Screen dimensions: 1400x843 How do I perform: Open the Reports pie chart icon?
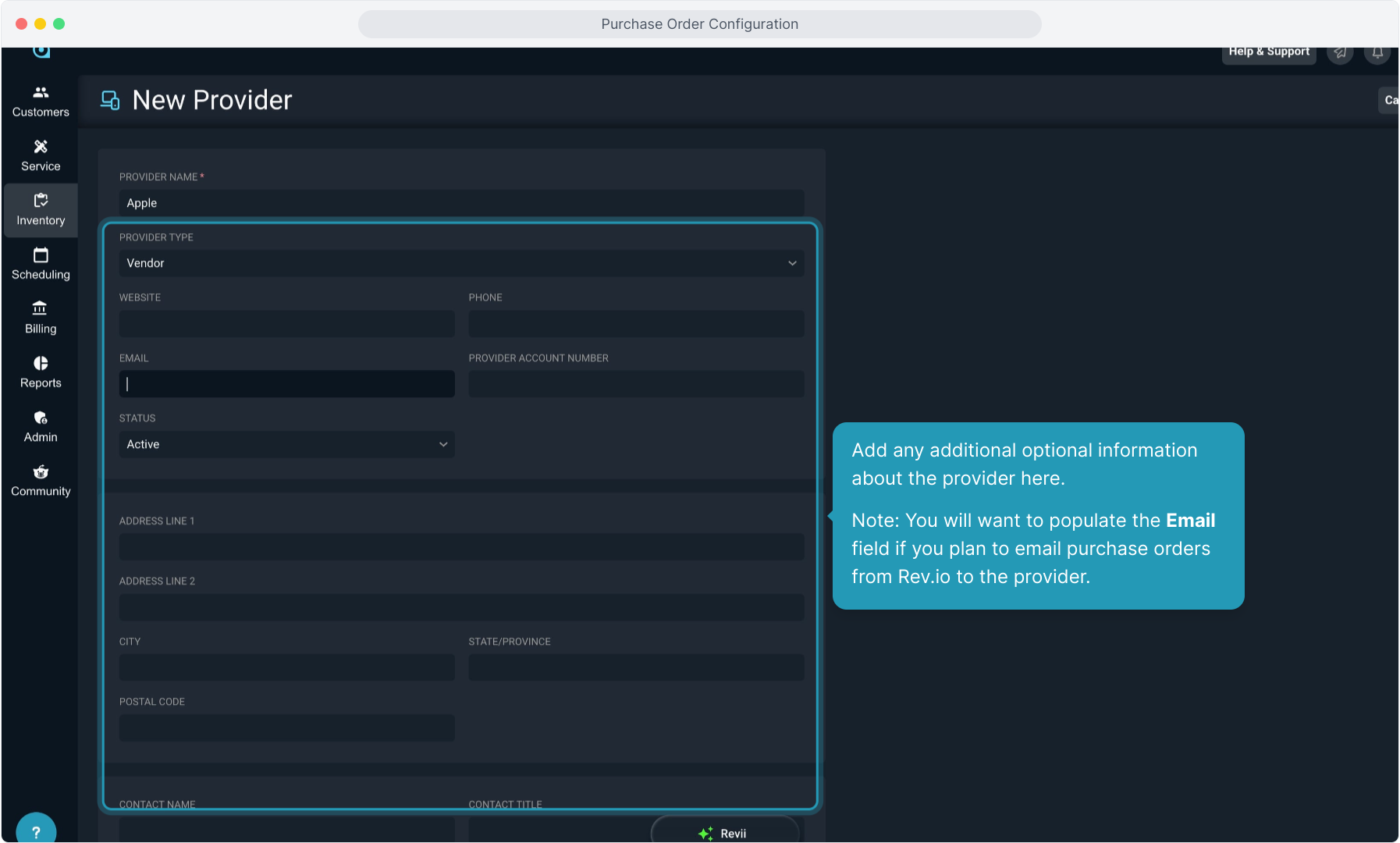(x=41, y=364)
